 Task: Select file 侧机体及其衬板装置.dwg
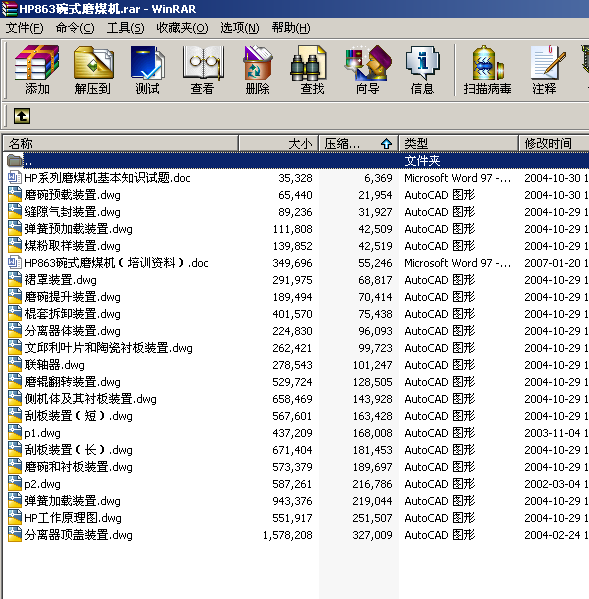(91, 399)
